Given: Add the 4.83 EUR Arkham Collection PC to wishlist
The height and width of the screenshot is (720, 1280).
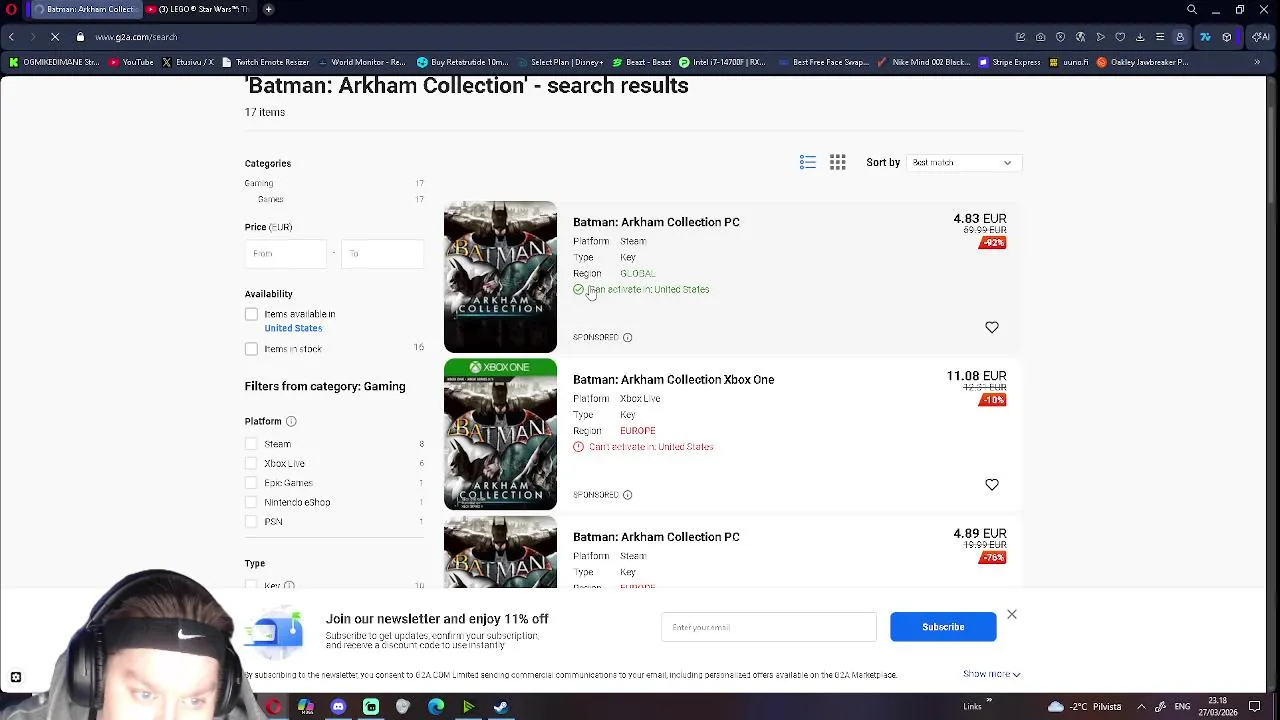Looking at the screenshot, I should 992,328.
